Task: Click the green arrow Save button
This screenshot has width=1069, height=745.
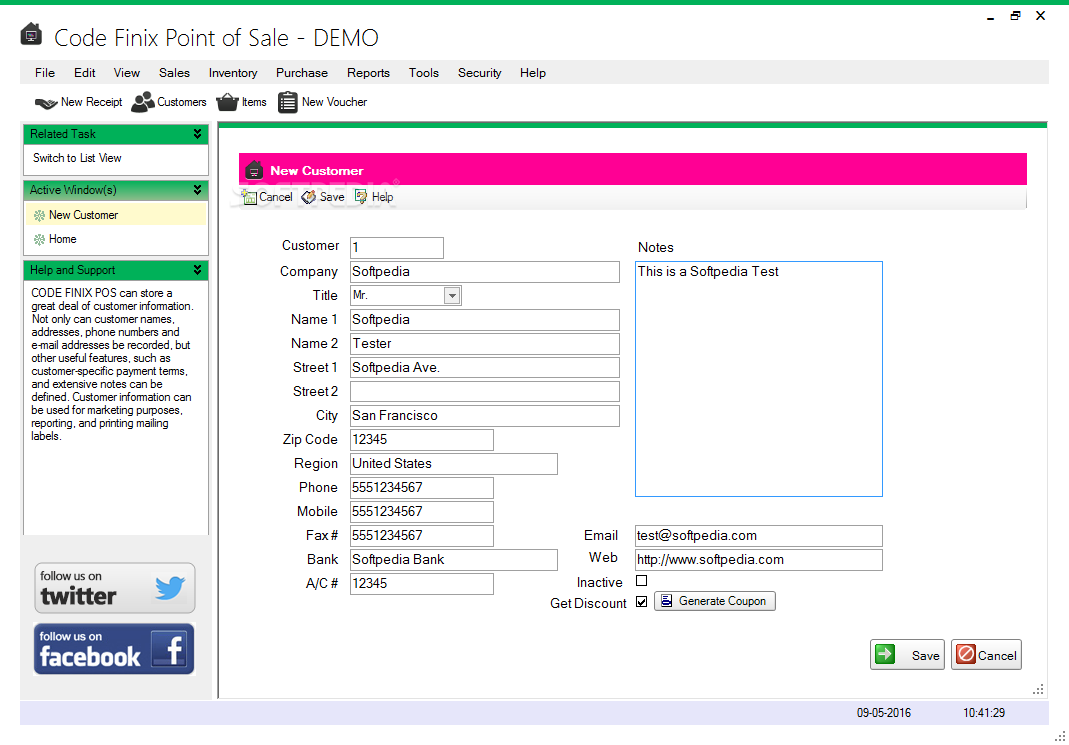Action: [x=907, y=655]
